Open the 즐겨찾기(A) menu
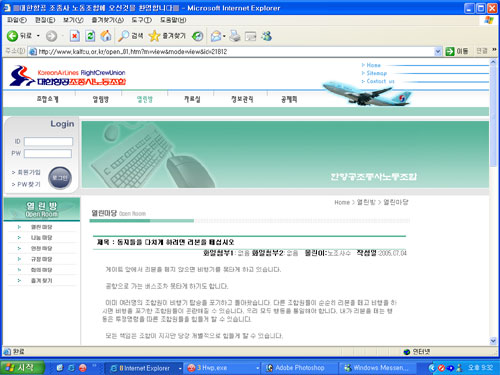 pyautogui.click(x=108, y=20)
